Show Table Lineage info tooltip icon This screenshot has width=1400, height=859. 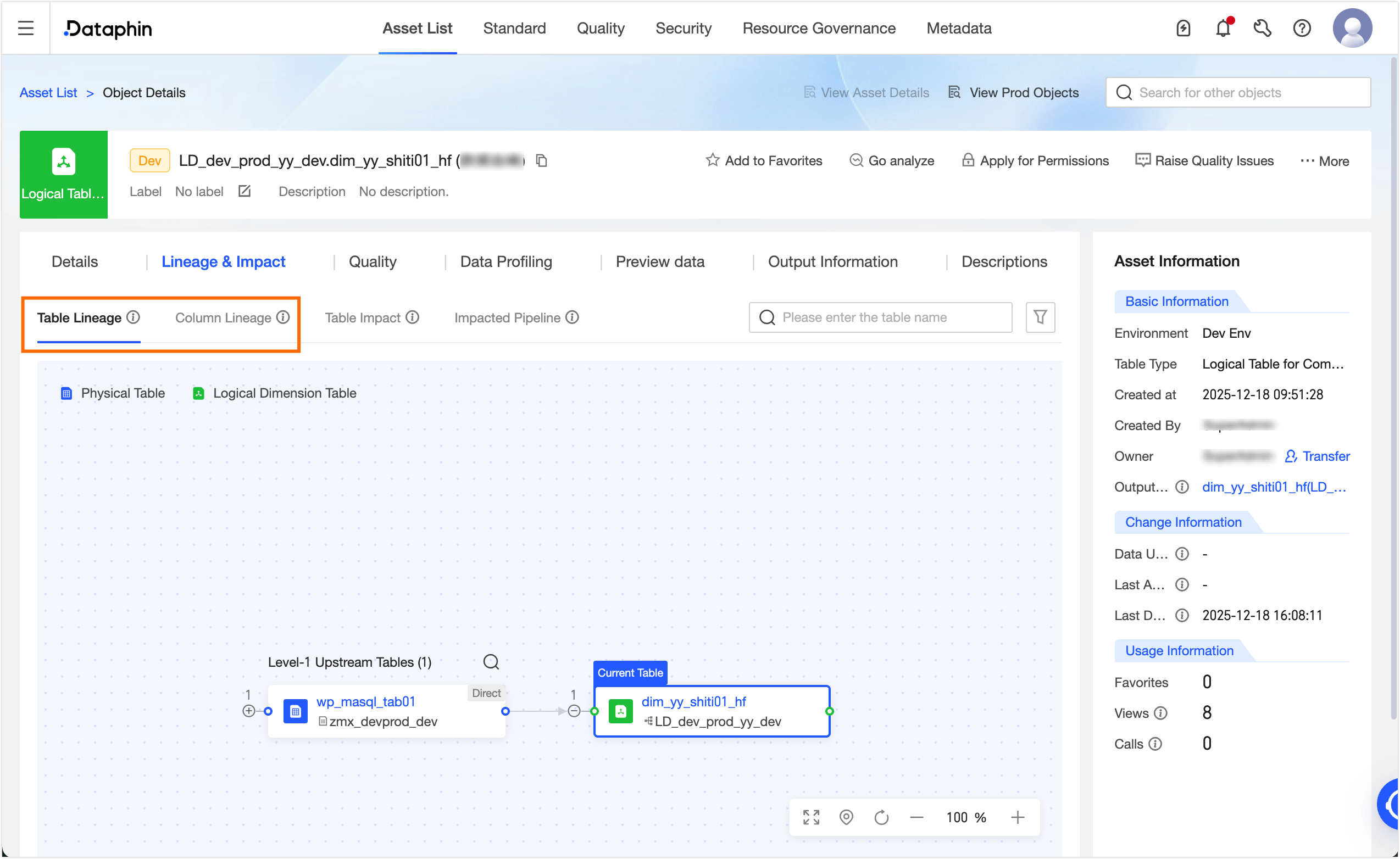click(x=133, y=317)
